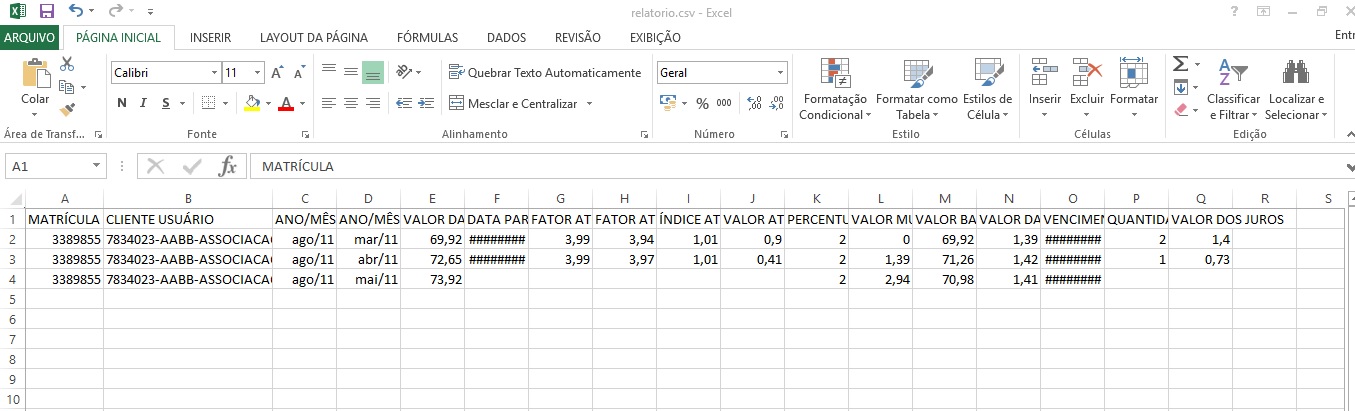Switch to the DADOS tab
Screen dimensions: 1355x411
(x=506, y=37)
